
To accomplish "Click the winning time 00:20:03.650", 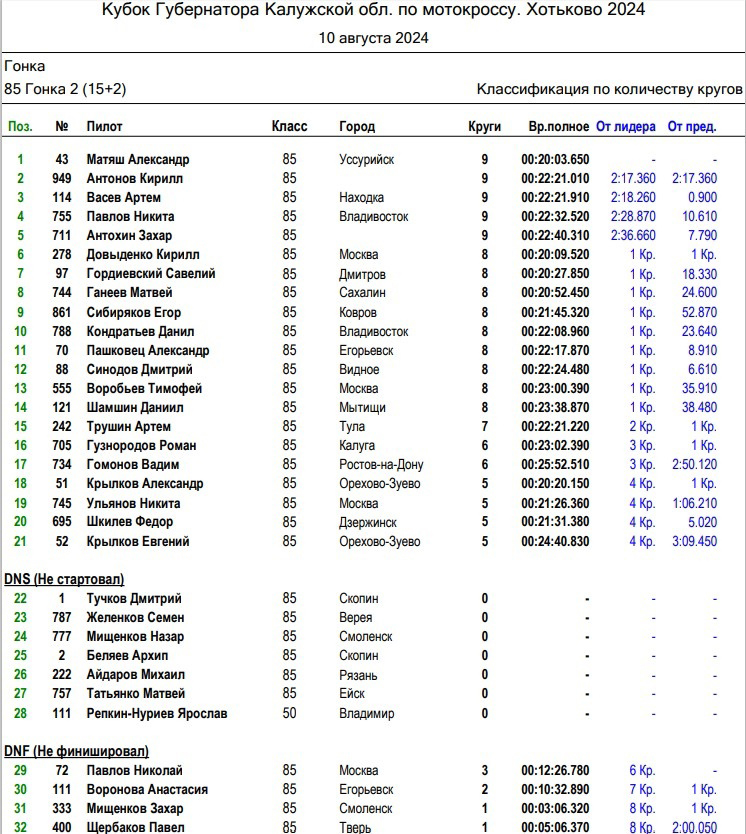I will pos(555,159).
